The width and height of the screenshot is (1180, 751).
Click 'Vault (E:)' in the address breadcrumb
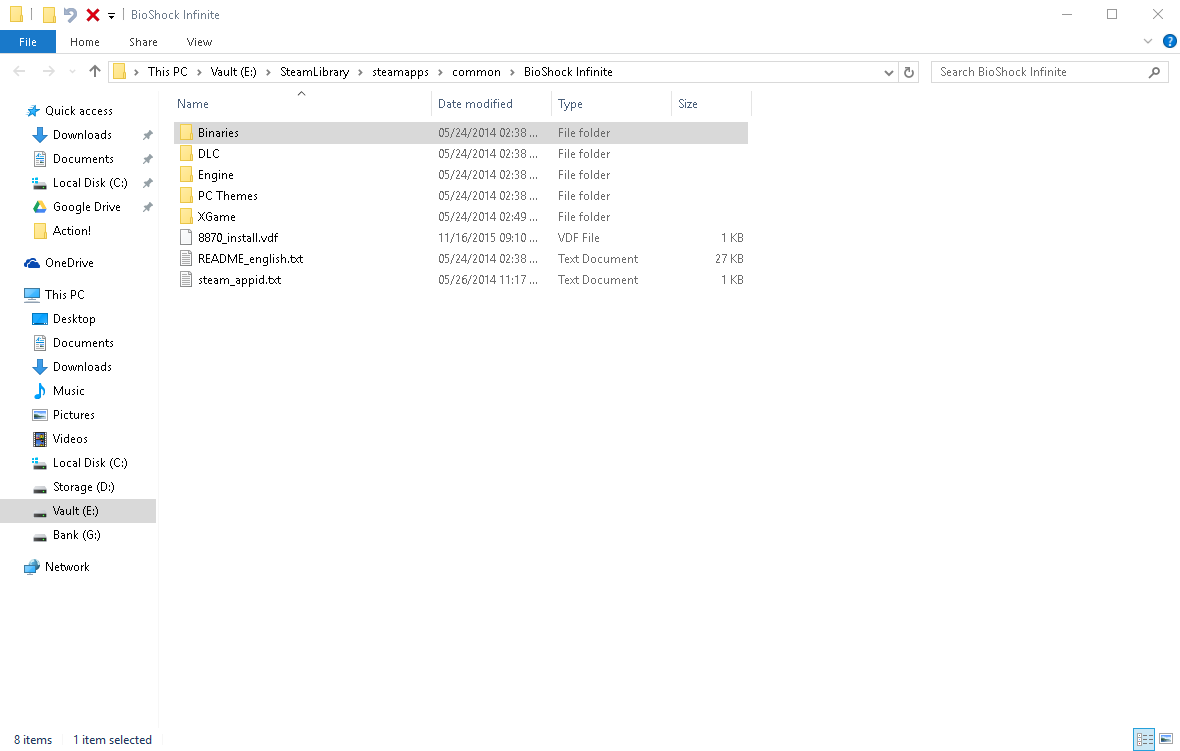click(233, 72)
